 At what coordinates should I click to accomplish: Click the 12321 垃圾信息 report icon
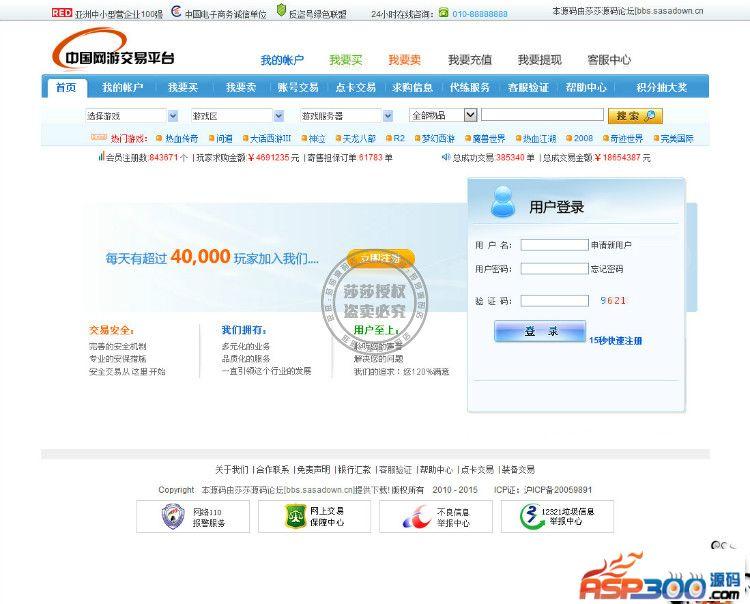pos(531,517)
